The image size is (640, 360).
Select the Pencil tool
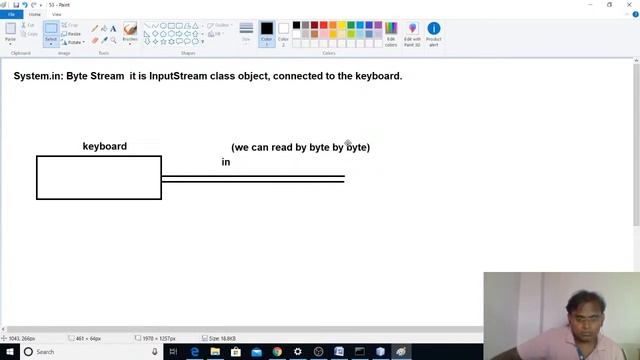click(95, 29)
